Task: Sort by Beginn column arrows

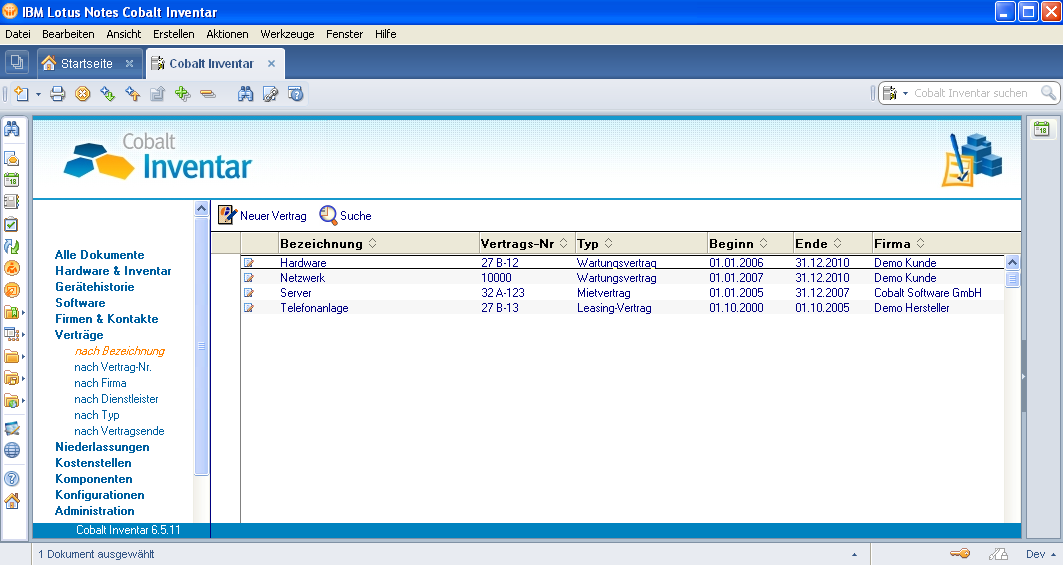Action: 763,243
